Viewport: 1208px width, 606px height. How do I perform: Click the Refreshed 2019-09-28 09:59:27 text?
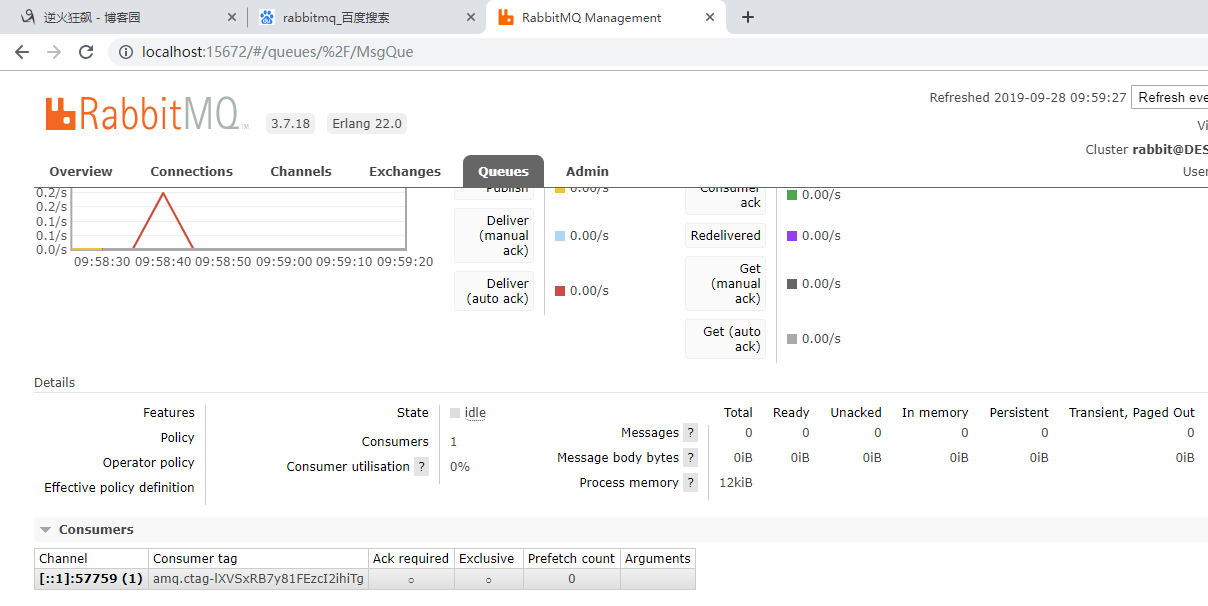[1028, 98]
